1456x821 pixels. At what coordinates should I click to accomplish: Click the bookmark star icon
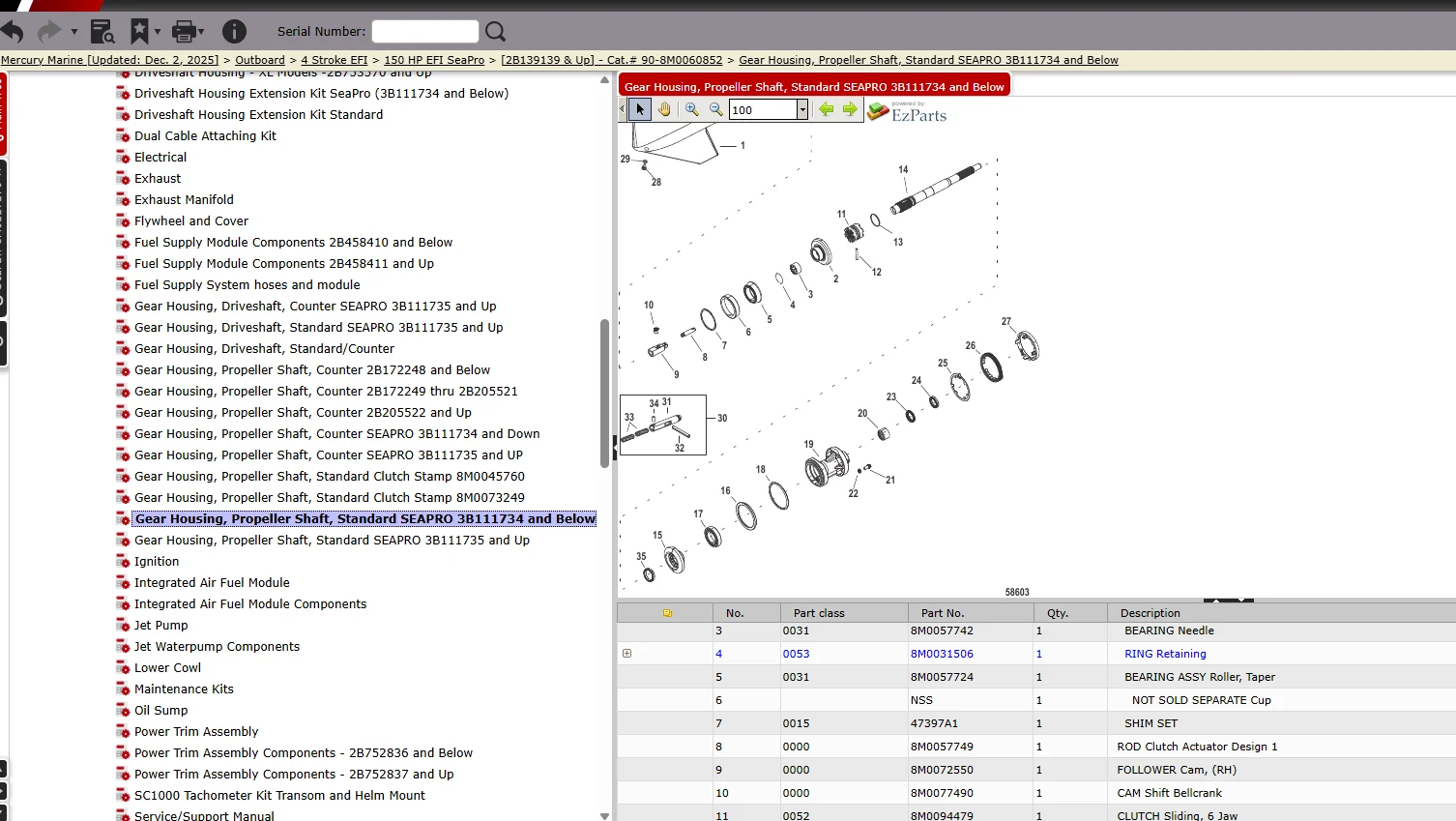pyautogui.click(x=140, y=32)
